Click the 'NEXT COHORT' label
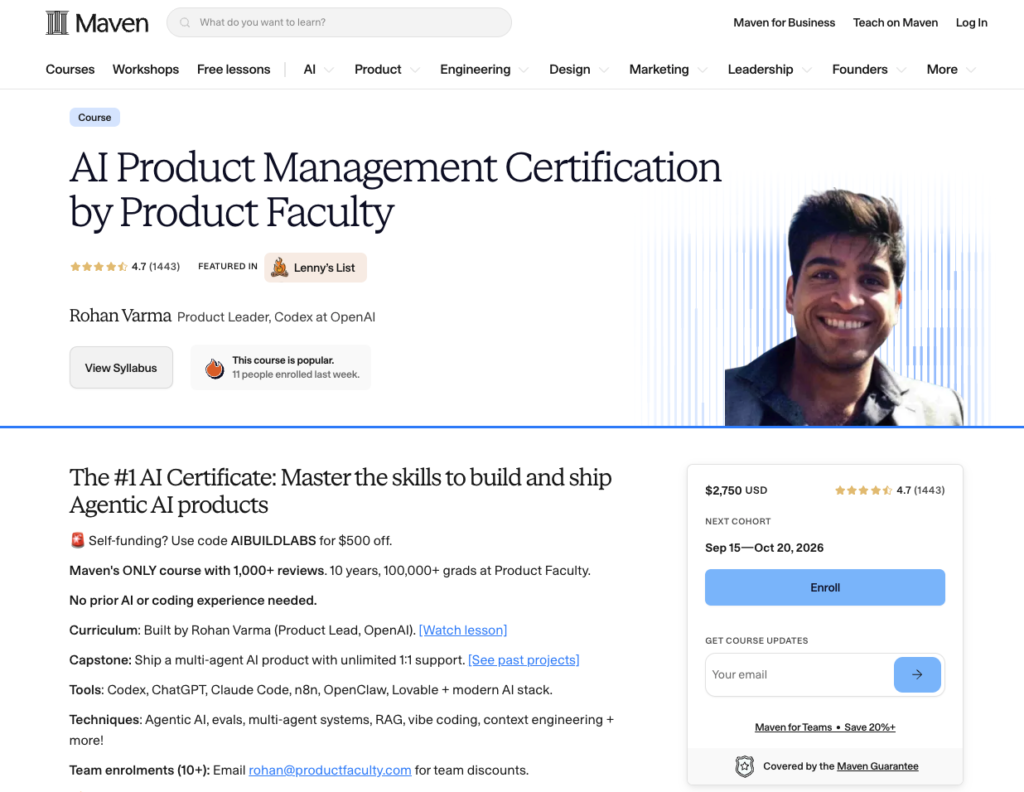 [x=738, y=521]
